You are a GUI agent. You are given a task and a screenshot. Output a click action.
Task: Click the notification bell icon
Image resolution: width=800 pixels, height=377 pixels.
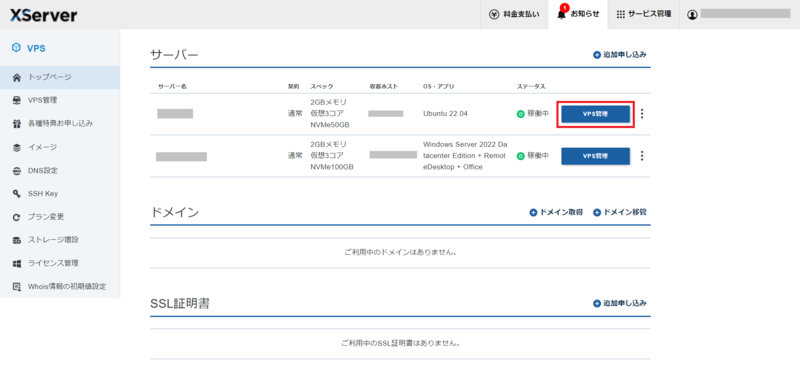(561, 15)
